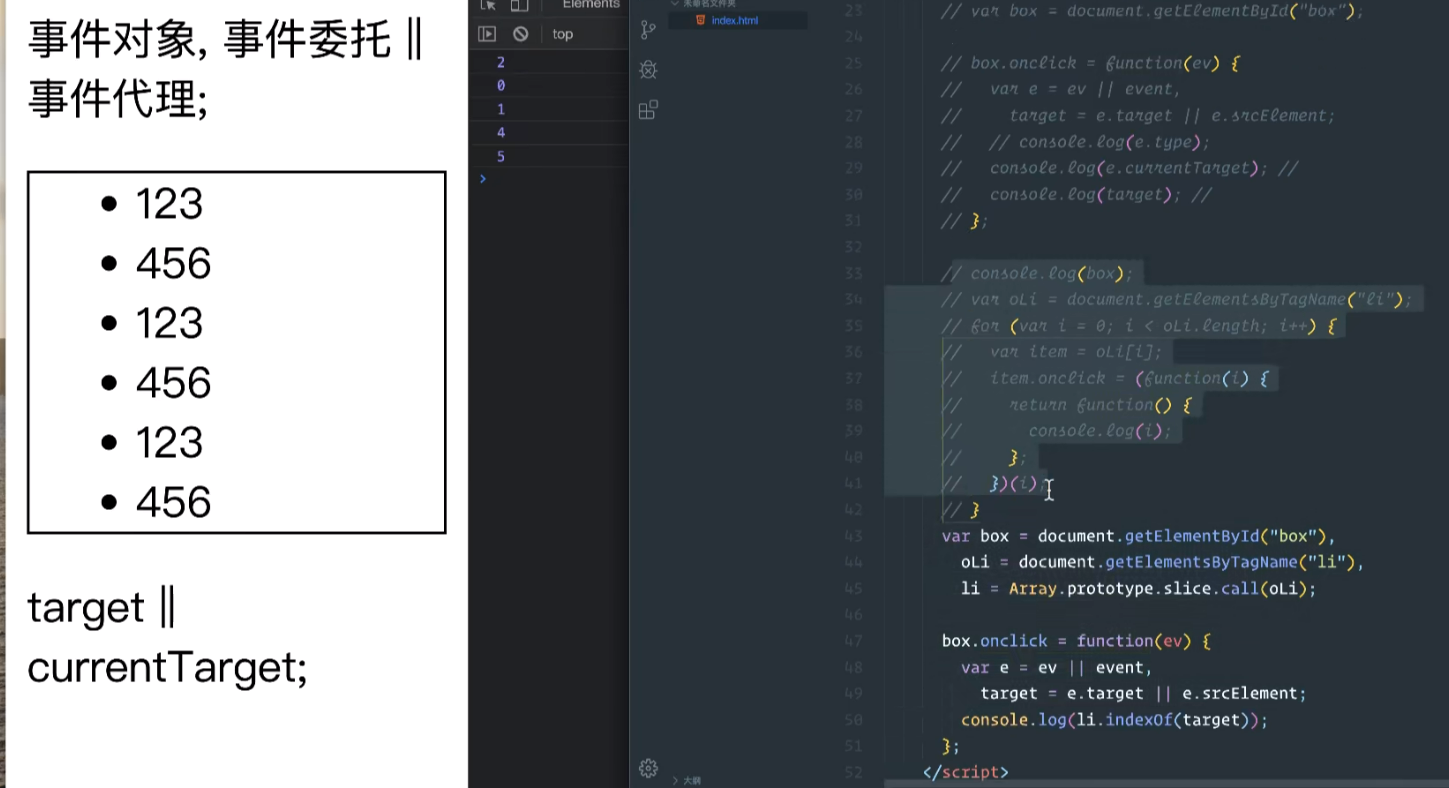The width and height of the screenshot is (1449, 788).
Task: Show the console sidebar icon
Action: pyautogui.click(x=487, y=34)
